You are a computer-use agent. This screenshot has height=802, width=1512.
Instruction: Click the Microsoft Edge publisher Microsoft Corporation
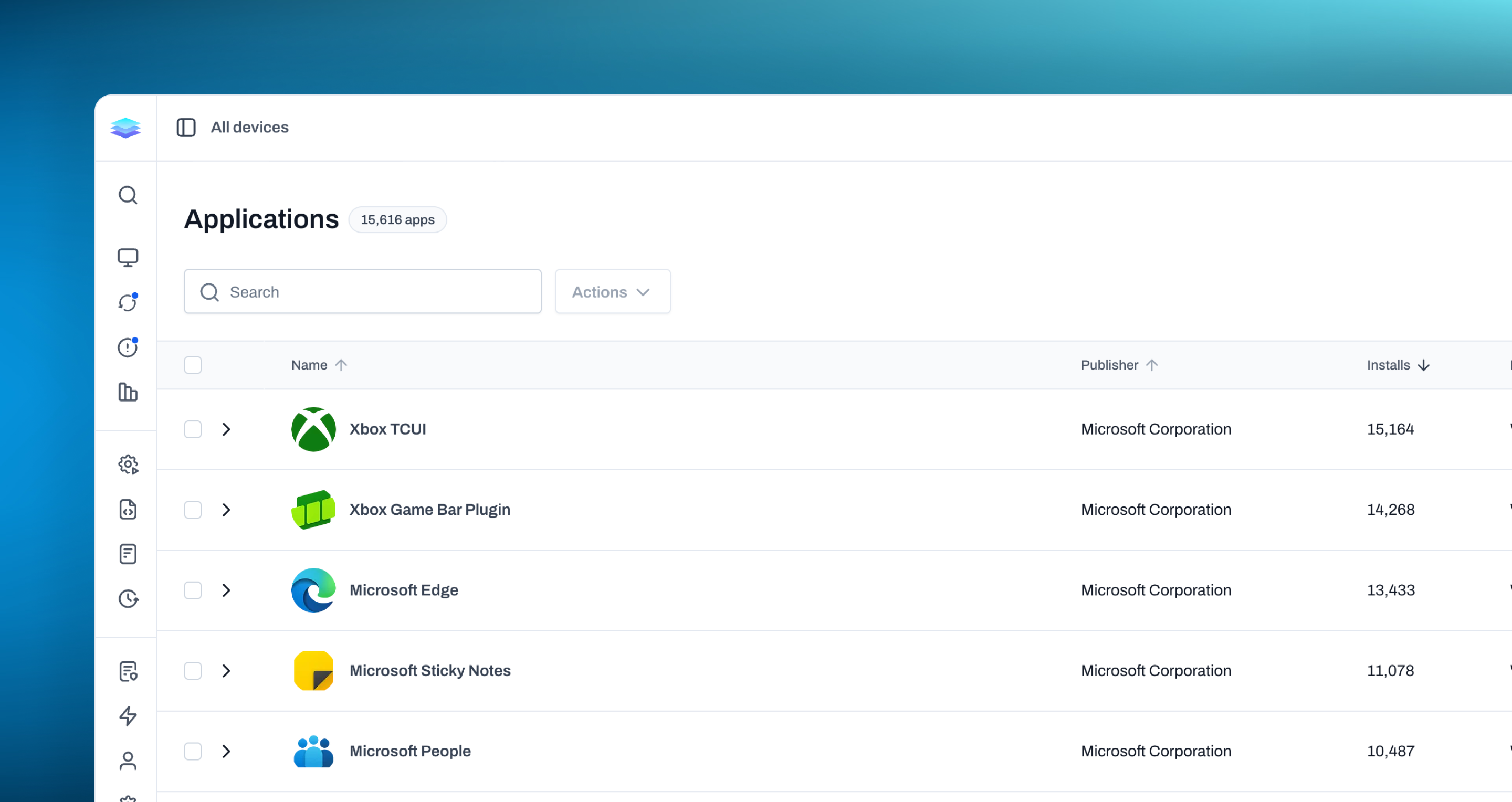pos(1156,590)
